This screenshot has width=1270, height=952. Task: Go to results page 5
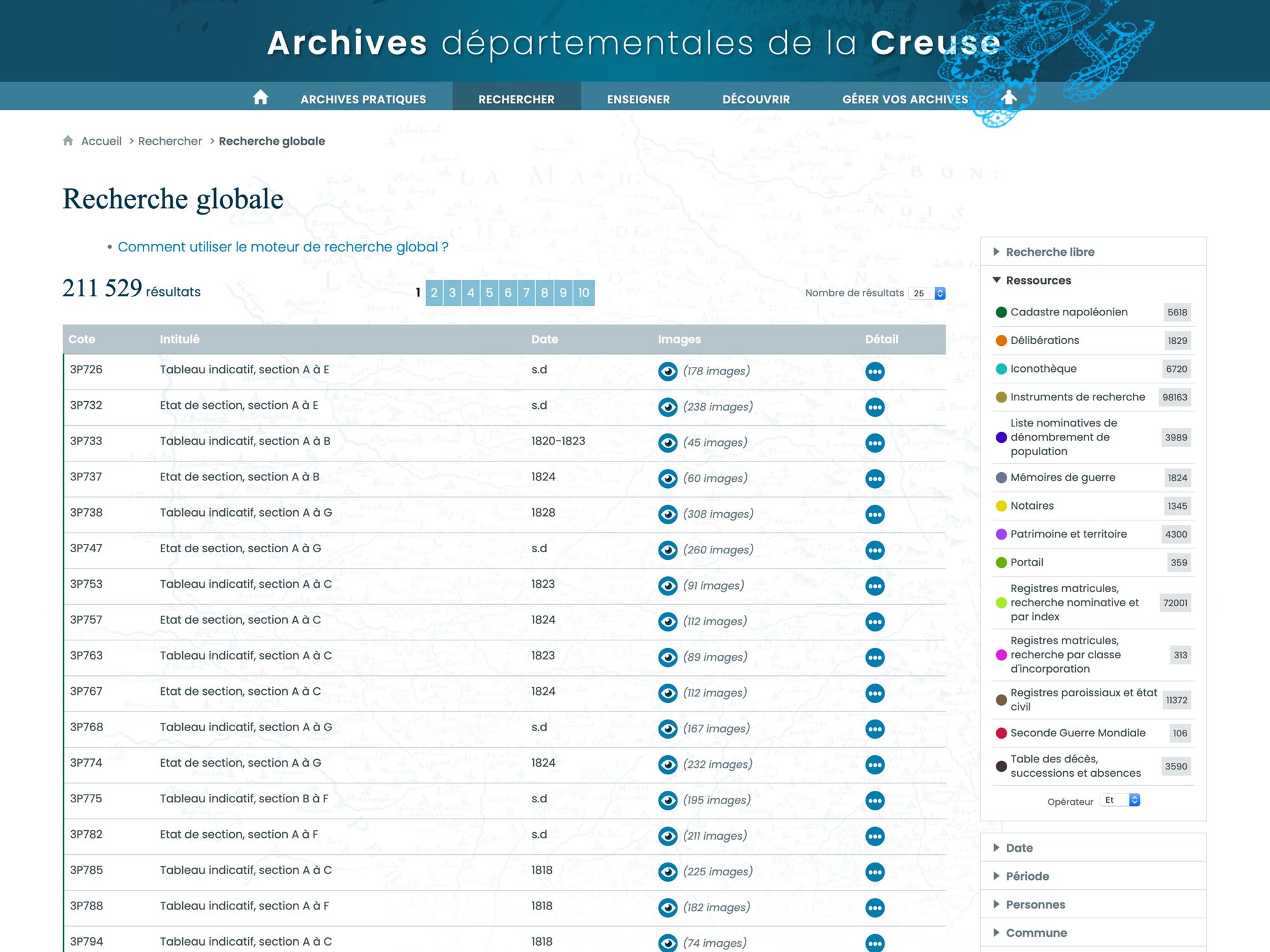click(x=489, y=293)
